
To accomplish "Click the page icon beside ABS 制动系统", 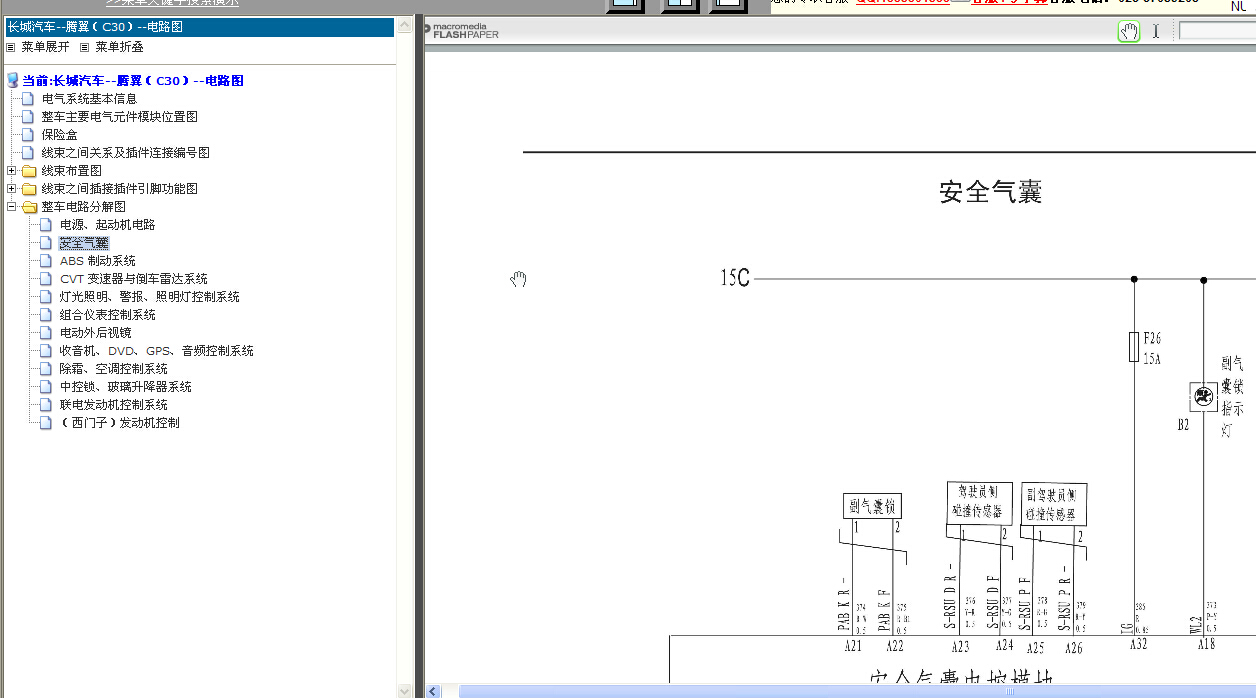I will (x=44, y=261).
